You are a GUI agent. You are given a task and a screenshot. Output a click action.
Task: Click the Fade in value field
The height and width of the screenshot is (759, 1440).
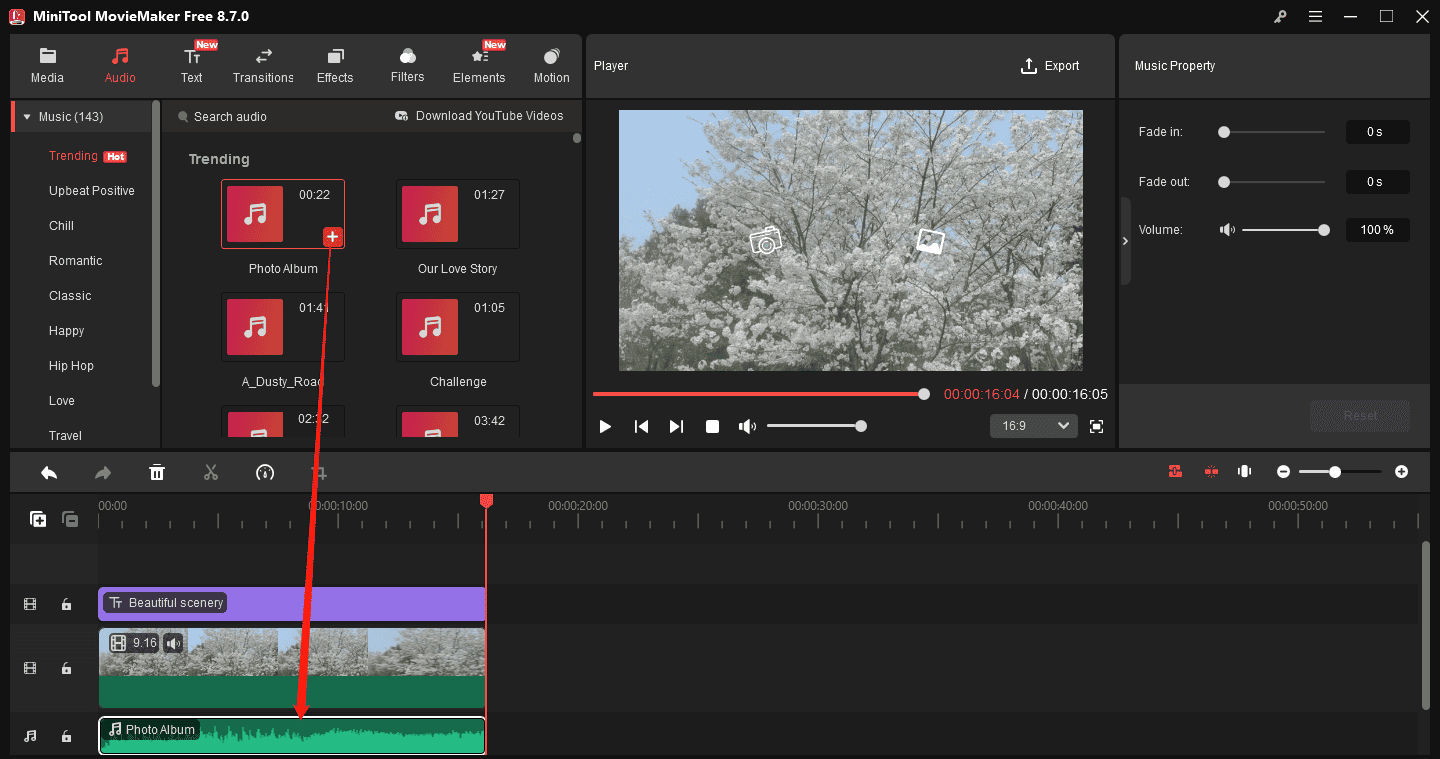pos(1377,132)
